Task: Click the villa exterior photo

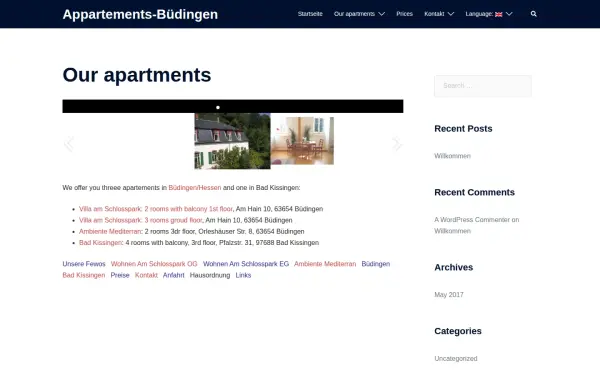Action: click(x=232, y=141)
